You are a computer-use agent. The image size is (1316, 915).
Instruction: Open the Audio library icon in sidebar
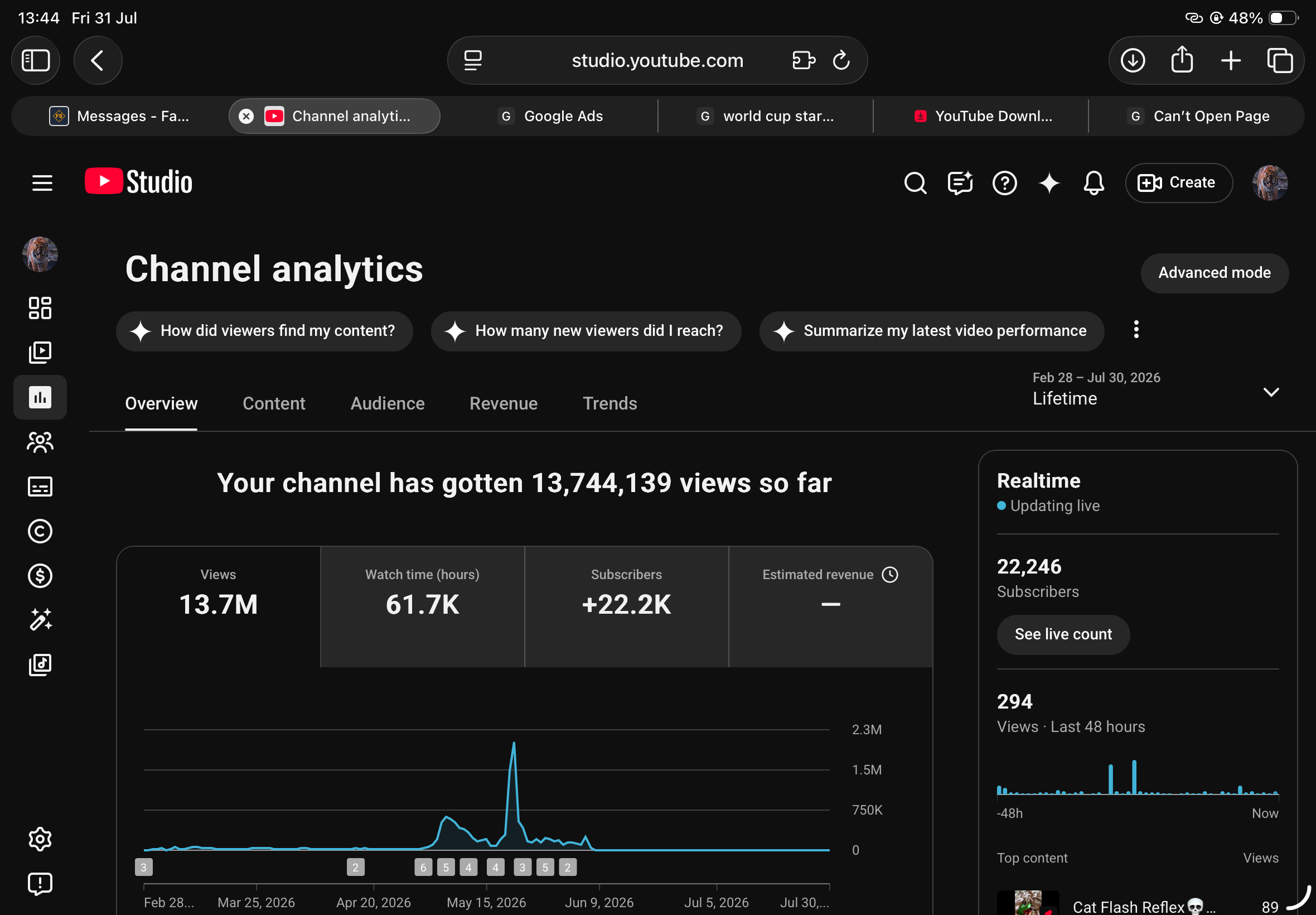point(40,665)
